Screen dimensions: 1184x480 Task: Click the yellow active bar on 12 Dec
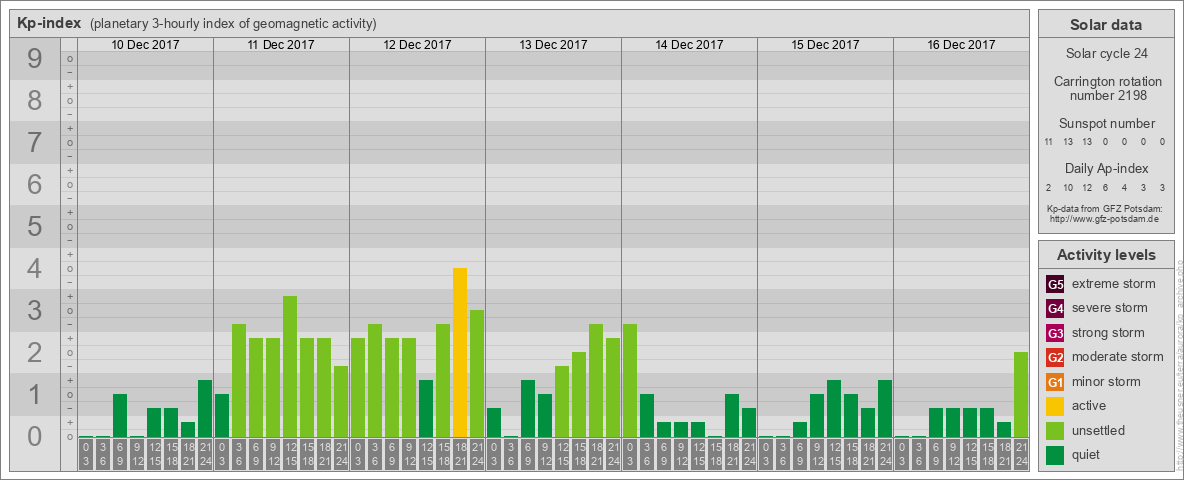pyautogui.click(x=460, y=352)
